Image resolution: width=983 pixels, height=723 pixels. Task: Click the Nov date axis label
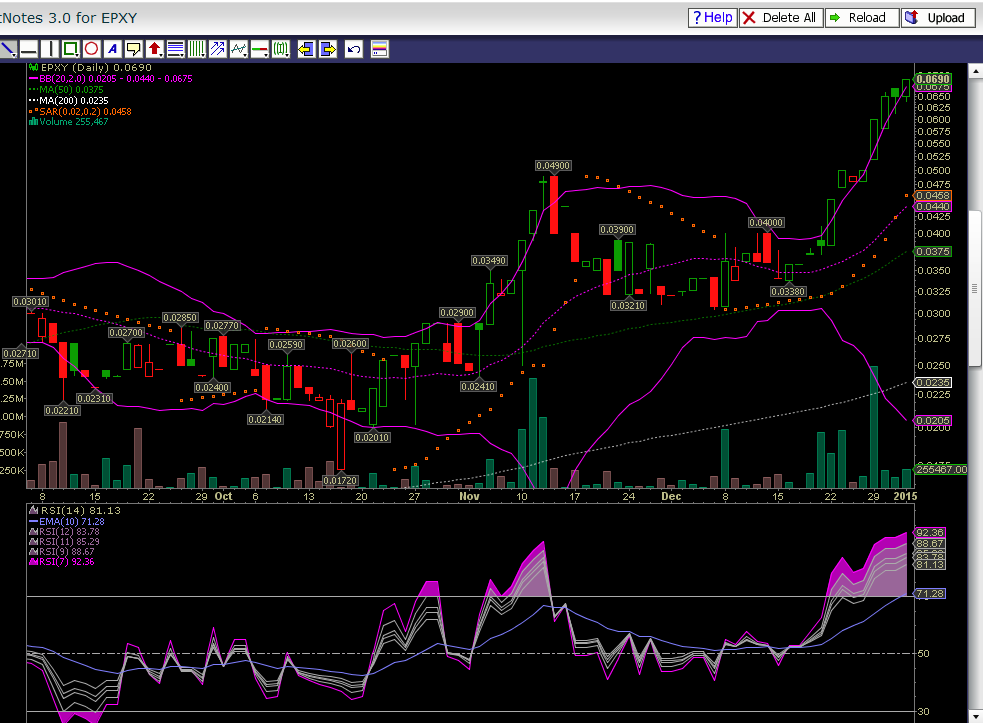click(x=469, y=496)
